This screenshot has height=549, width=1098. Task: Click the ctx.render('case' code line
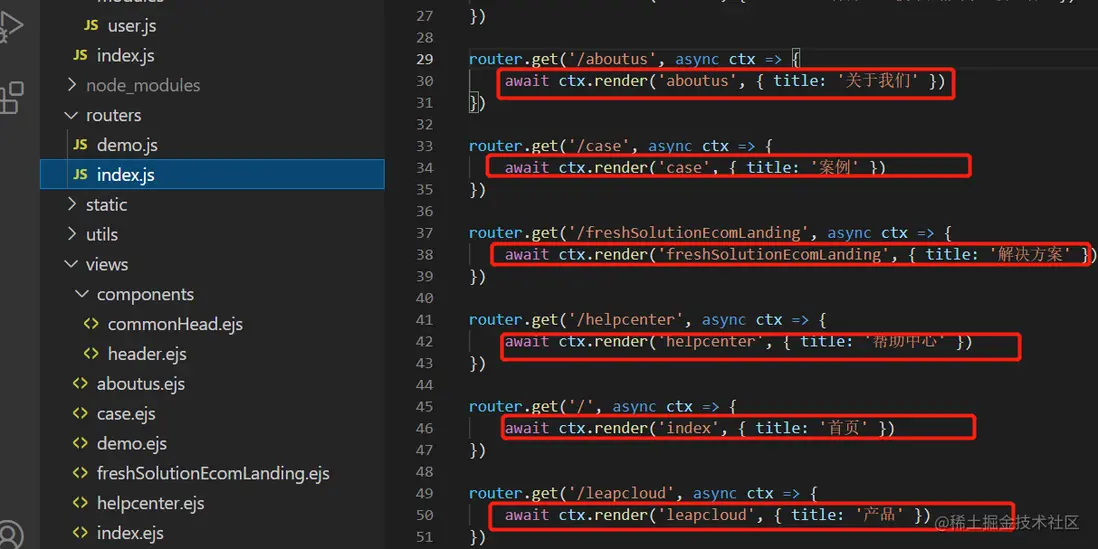point(695,167)
